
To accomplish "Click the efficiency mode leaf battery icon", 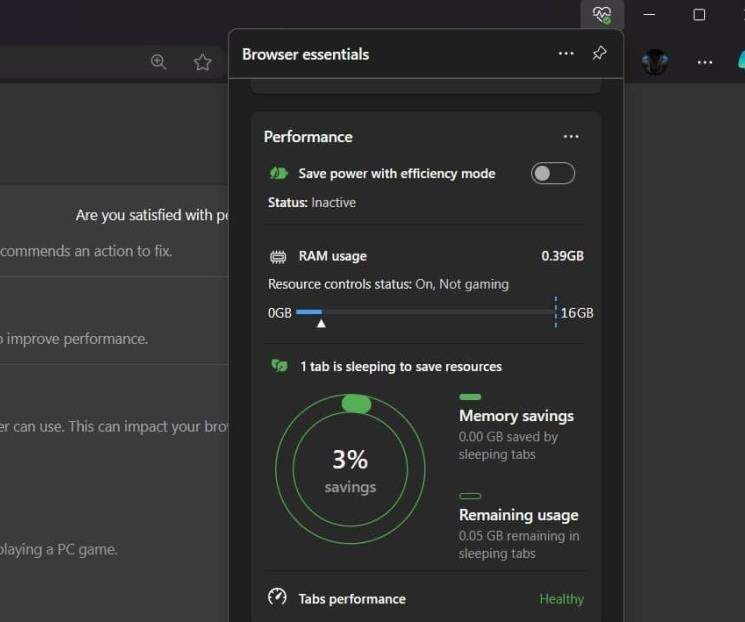I will click(x=278, y=173).
